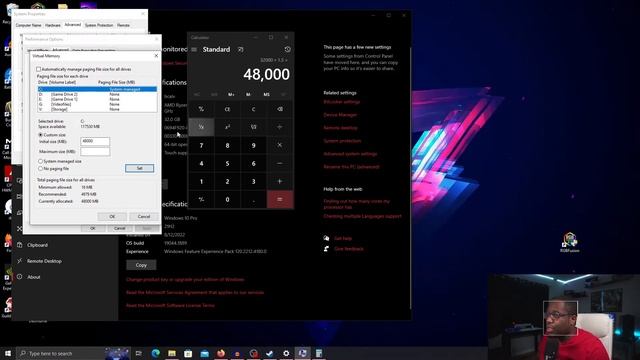
Task: Open the Change product key link
Action: coord(185,280)
